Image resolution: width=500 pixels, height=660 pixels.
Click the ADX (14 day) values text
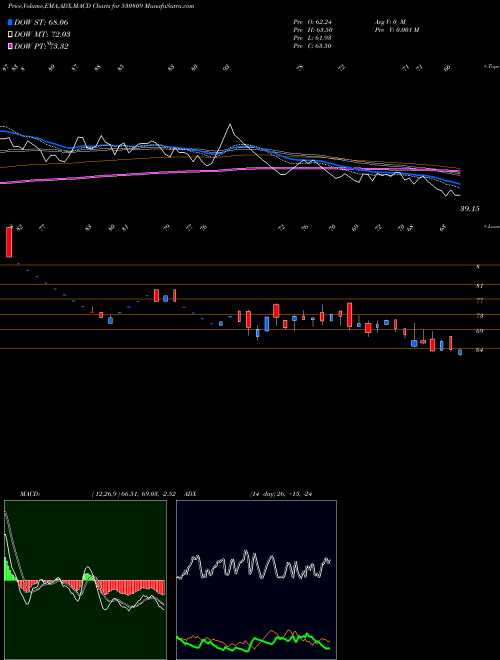pos(280,494)
